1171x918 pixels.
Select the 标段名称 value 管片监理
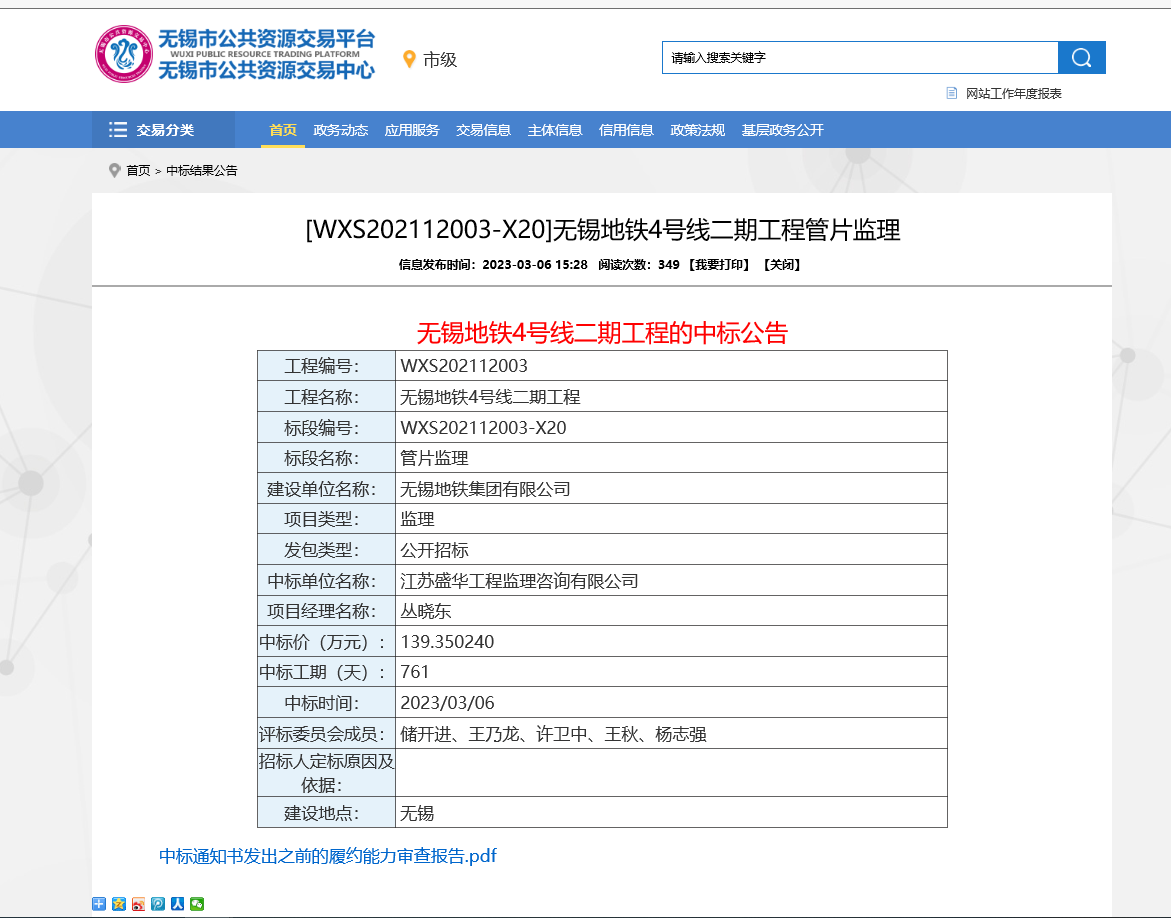click(x=434, y=459)
